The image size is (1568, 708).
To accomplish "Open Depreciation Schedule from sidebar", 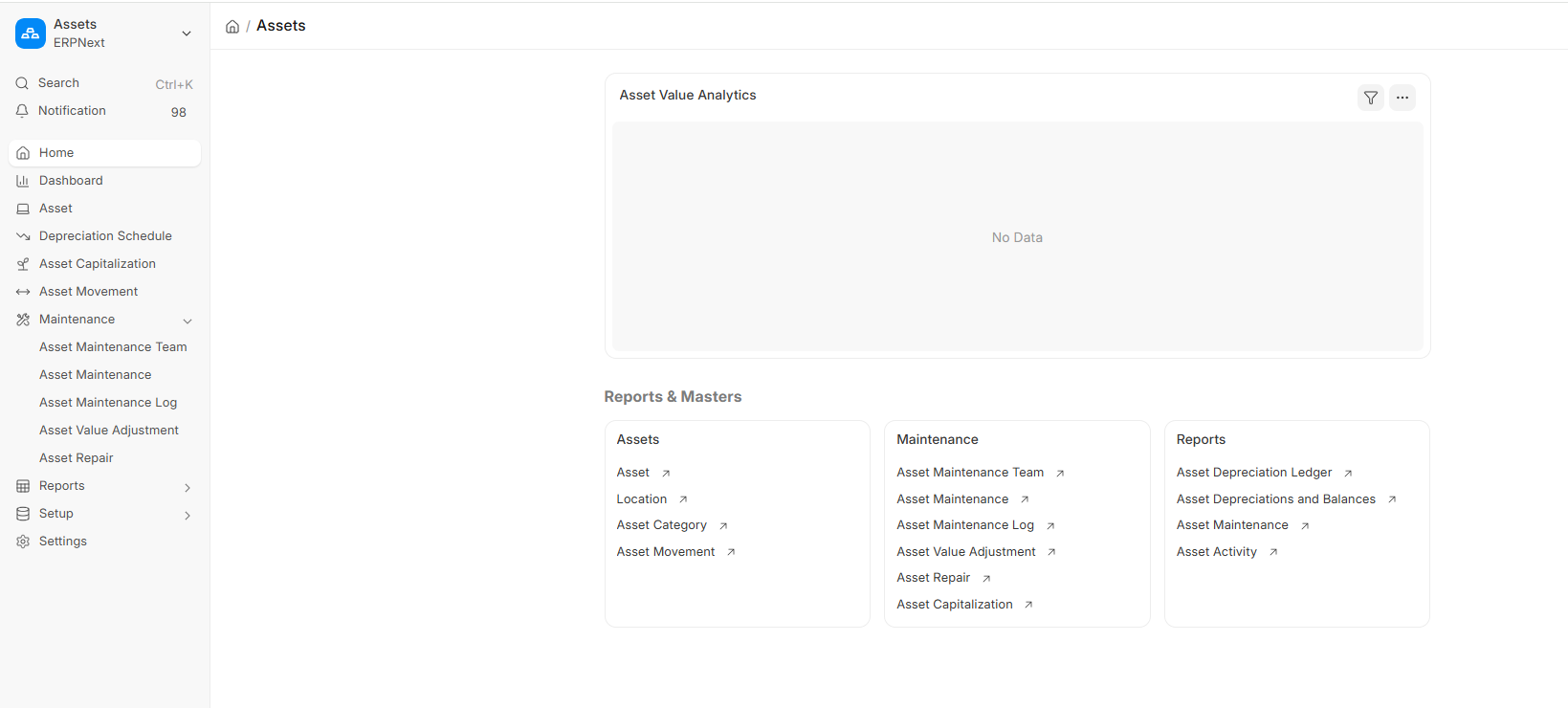I will point(105,236).
